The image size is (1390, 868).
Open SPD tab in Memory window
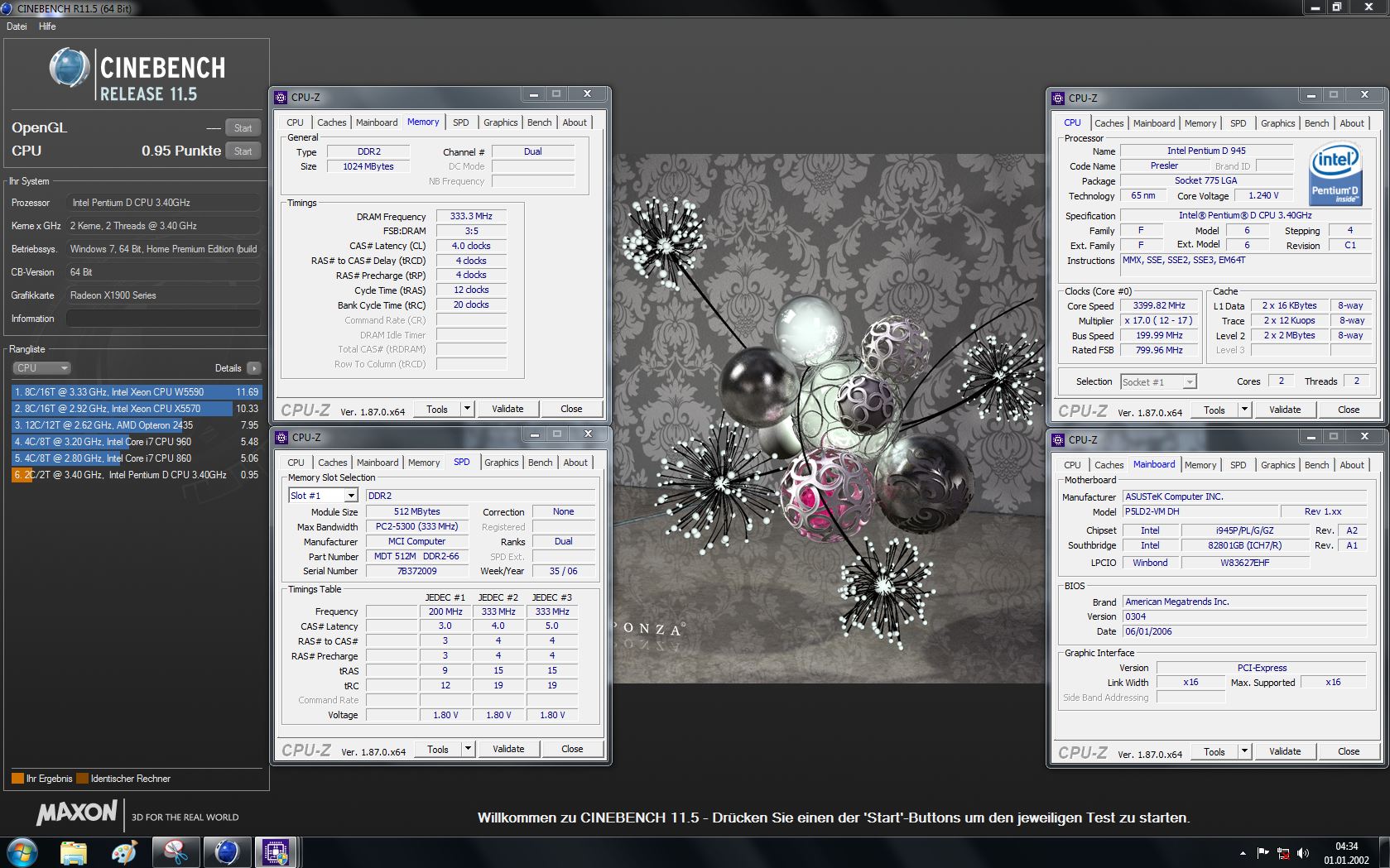click(461, 122)
